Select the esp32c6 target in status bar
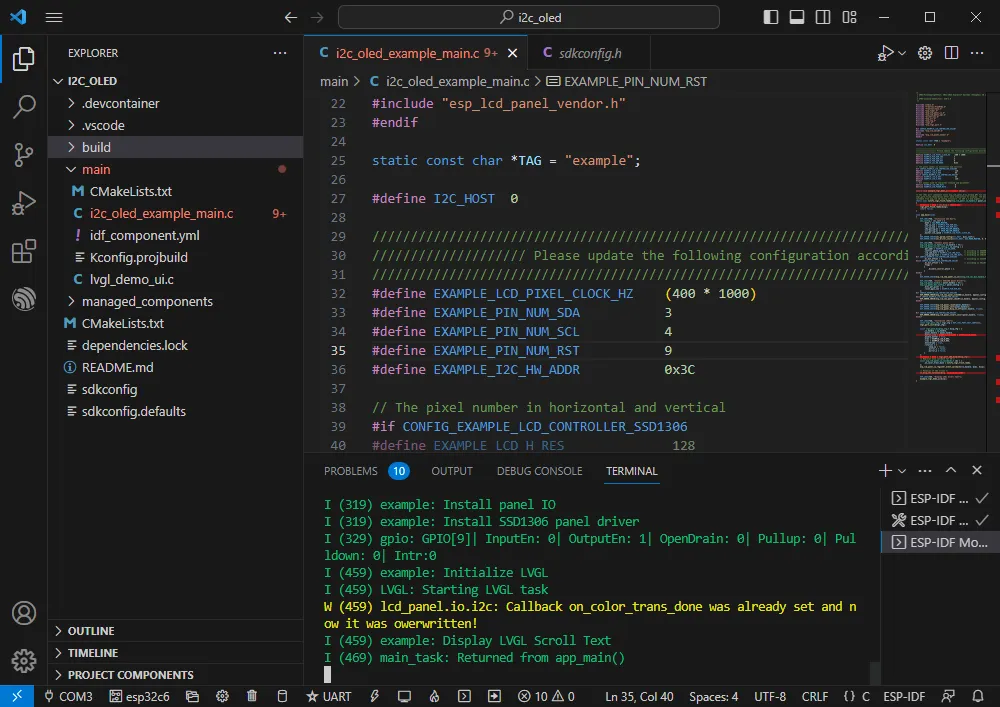Image resolution: width=1000 pixels, height=707 pixels. pos(139,696)
